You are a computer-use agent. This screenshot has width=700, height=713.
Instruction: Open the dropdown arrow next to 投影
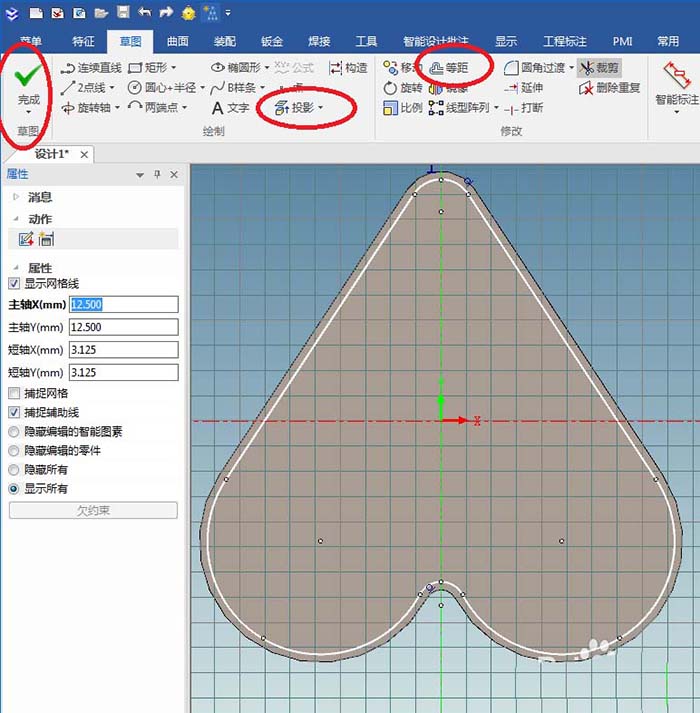(321, 108)
